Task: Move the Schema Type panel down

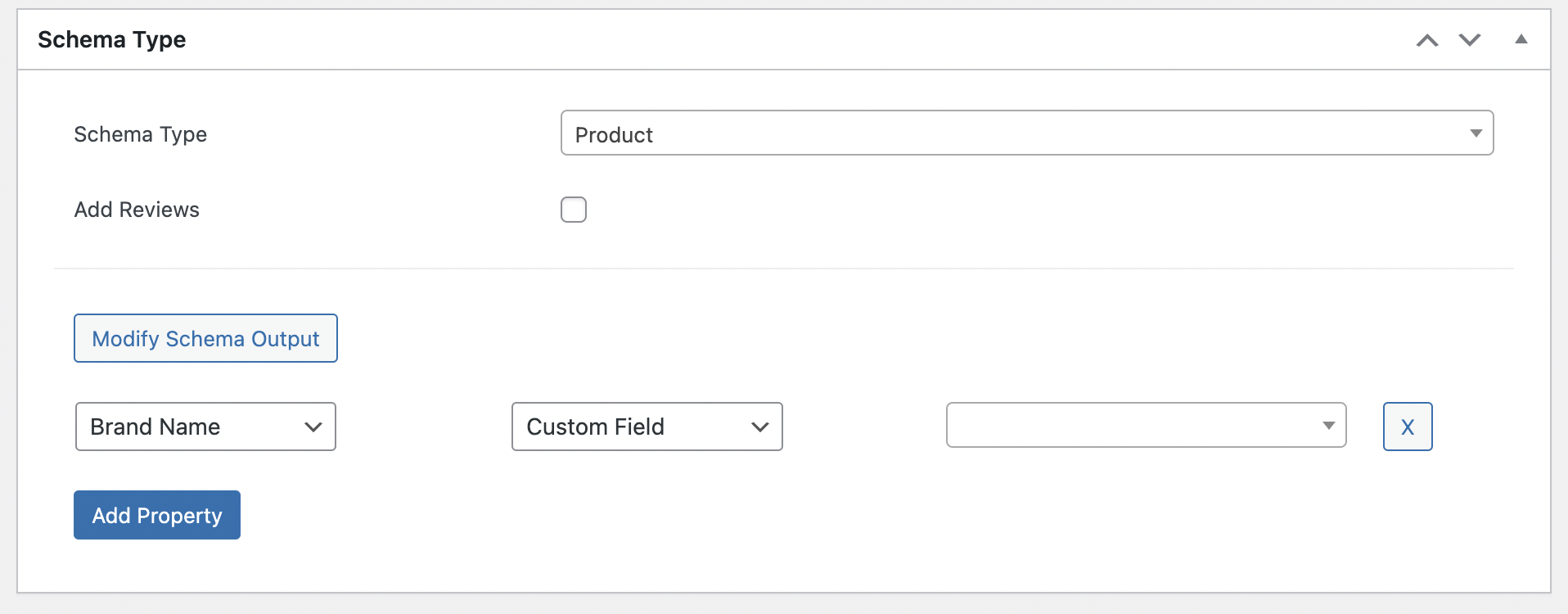Action: (x=1470, y=40)
